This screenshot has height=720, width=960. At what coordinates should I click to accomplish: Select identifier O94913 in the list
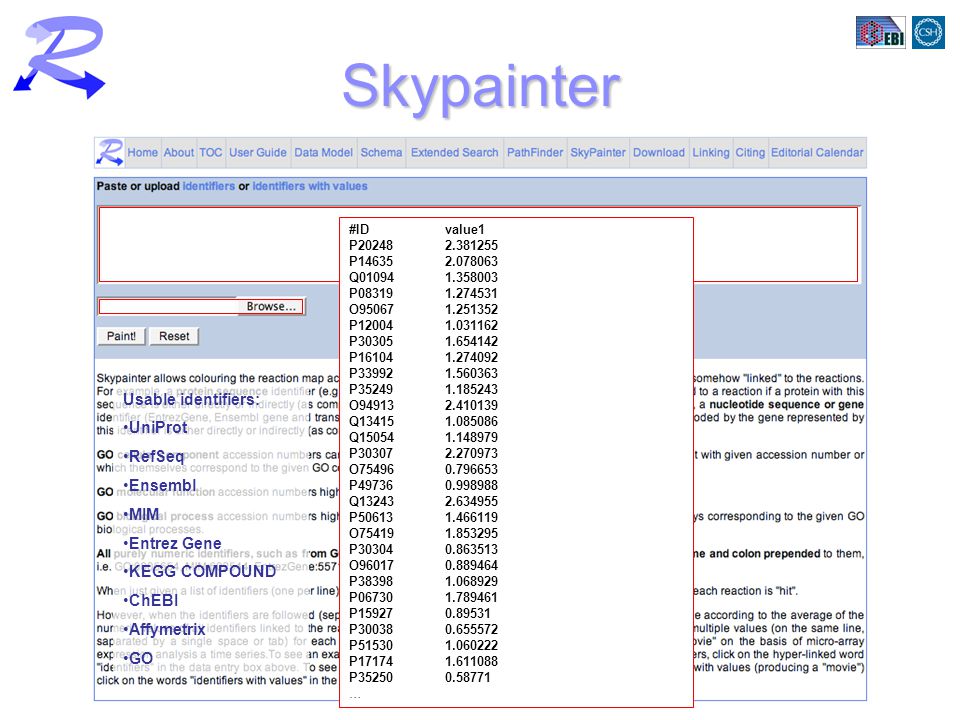pos(371,405)
